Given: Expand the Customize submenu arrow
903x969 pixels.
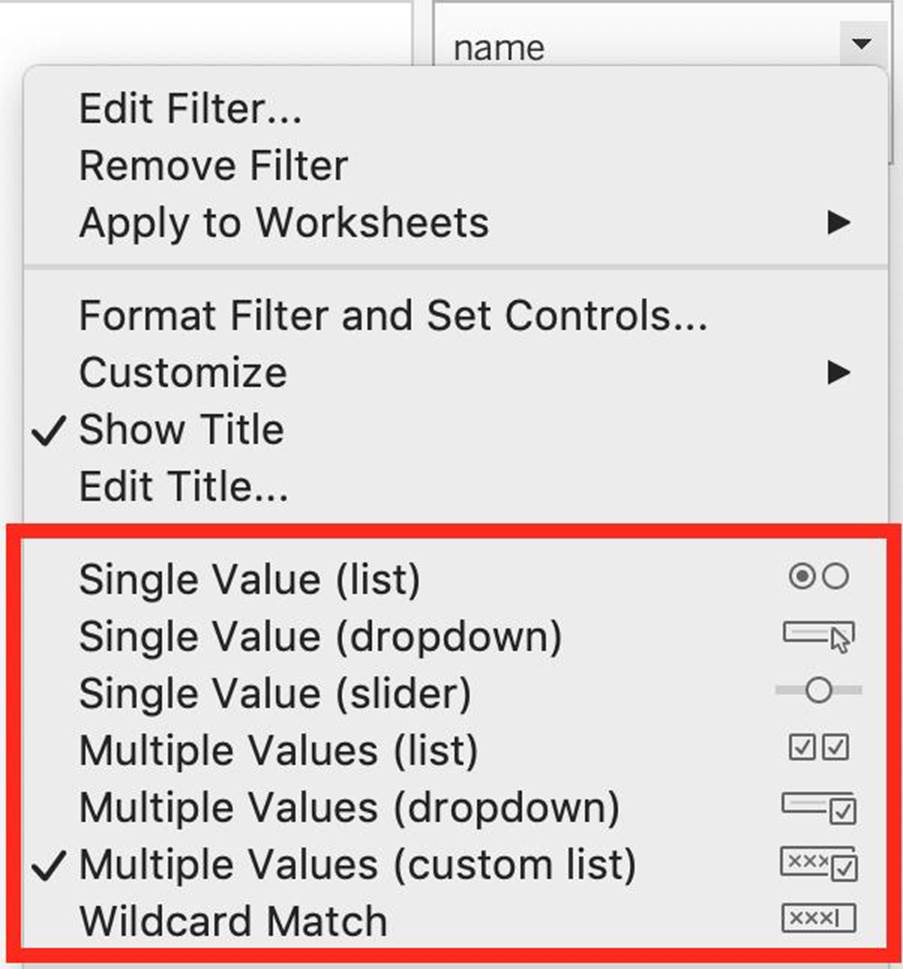Looking at the screenshot, I should coord(838,373).
